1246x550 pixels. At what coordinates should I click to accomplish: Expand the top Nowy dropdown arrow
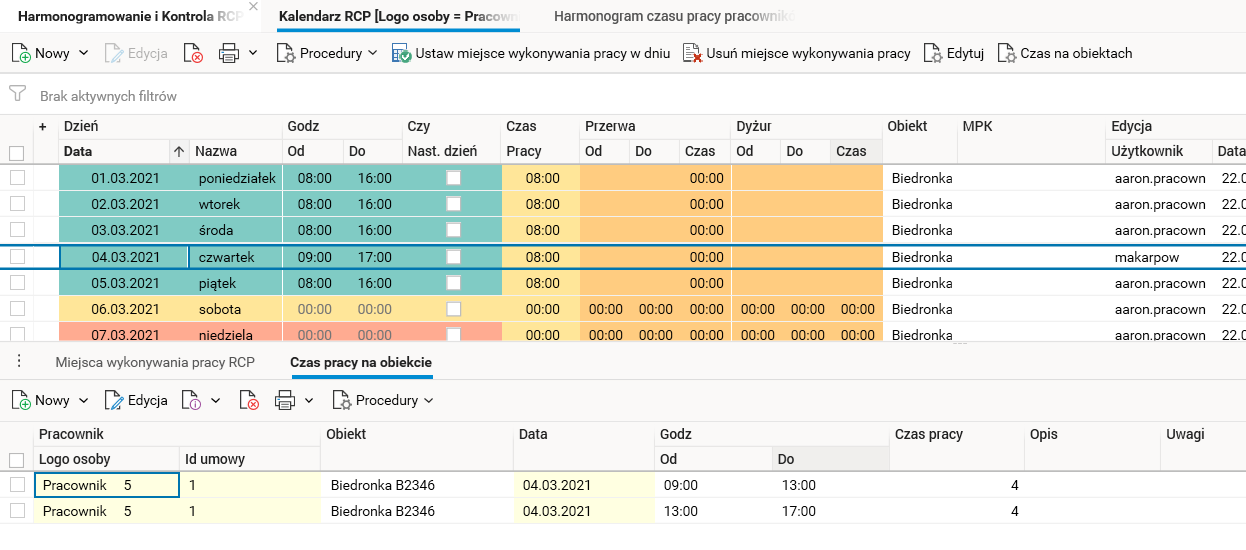click(x=83, y=53)
